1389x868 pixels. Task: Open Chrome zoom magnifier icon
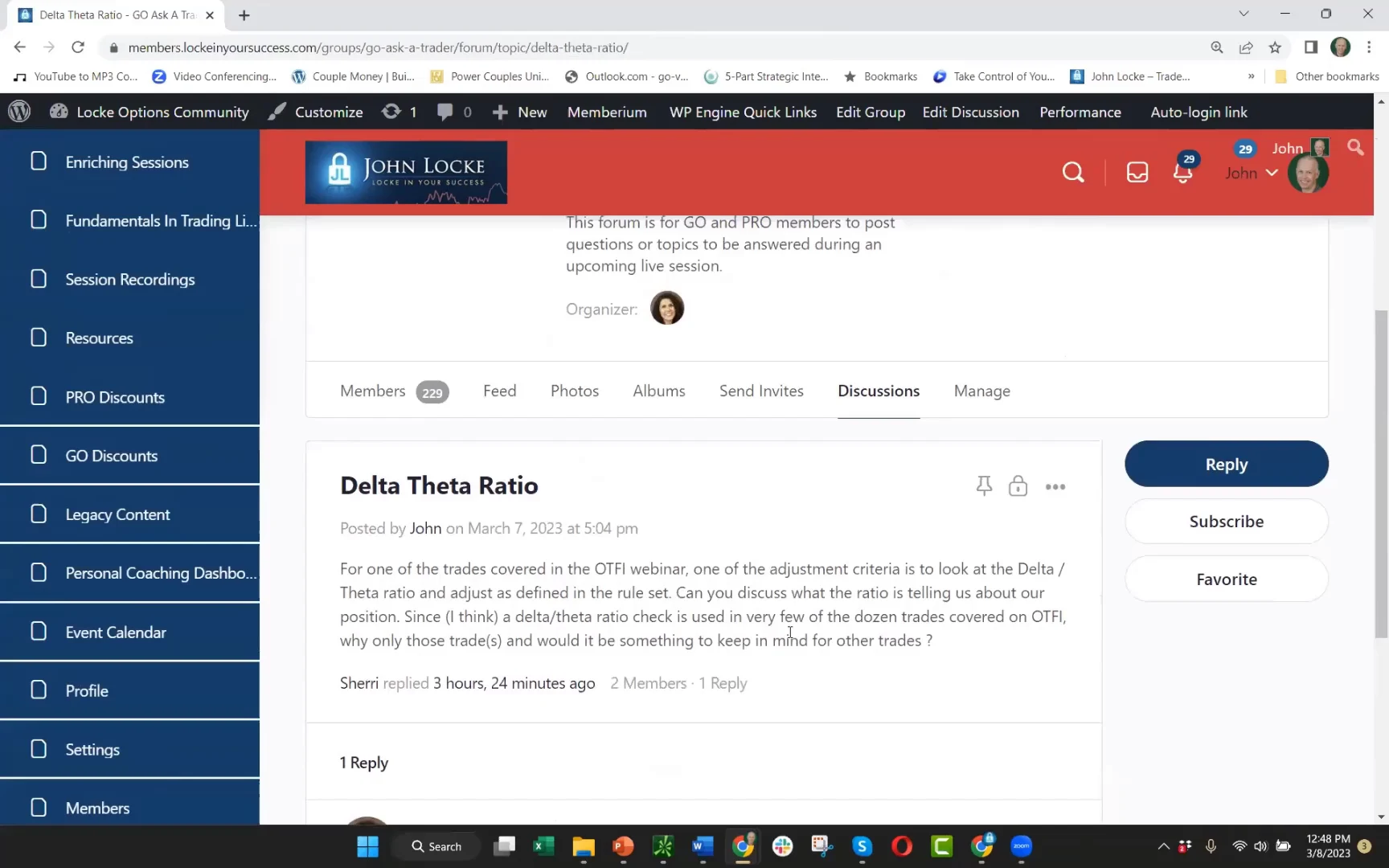click(x=1217, y=47)
